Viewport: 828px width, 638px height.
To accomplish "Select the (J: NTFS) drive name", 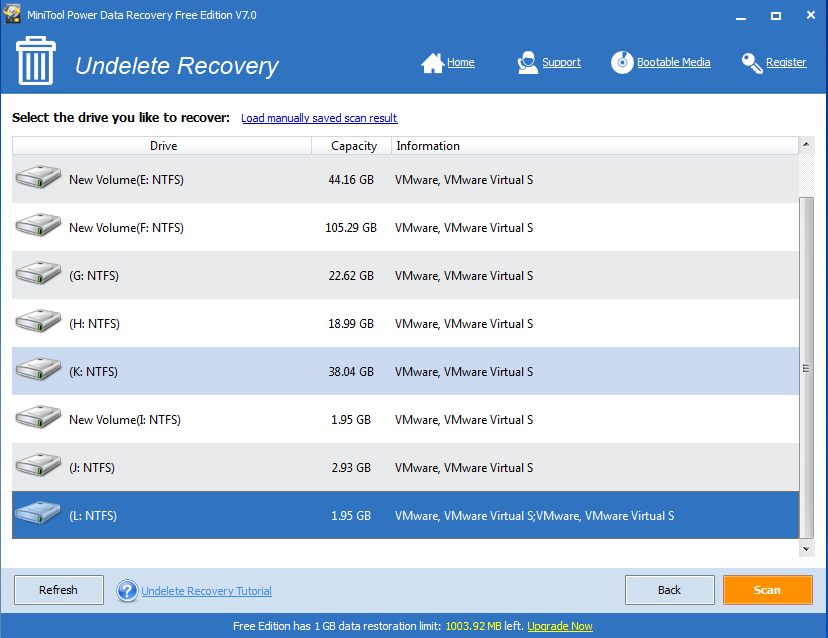I will point(92,468).
